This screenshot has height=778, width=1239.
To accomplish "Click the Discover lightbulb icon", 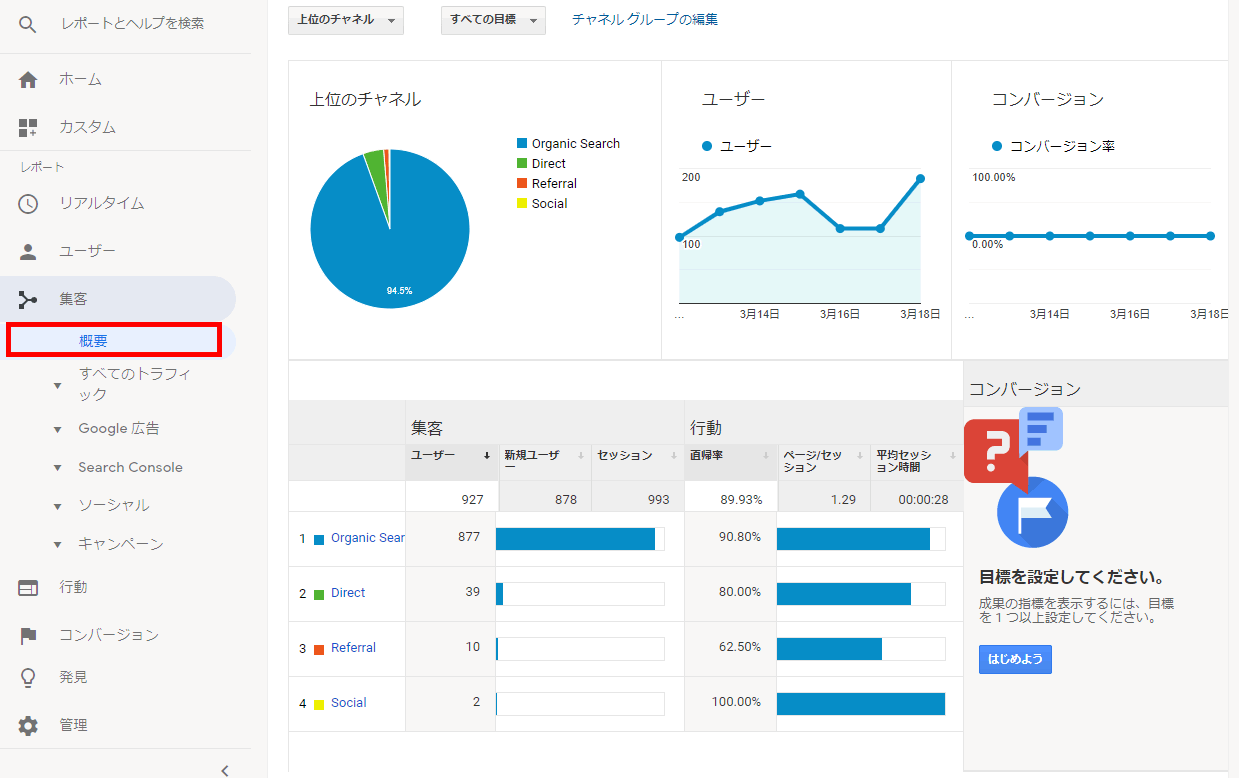I will [x=28, y=678].
